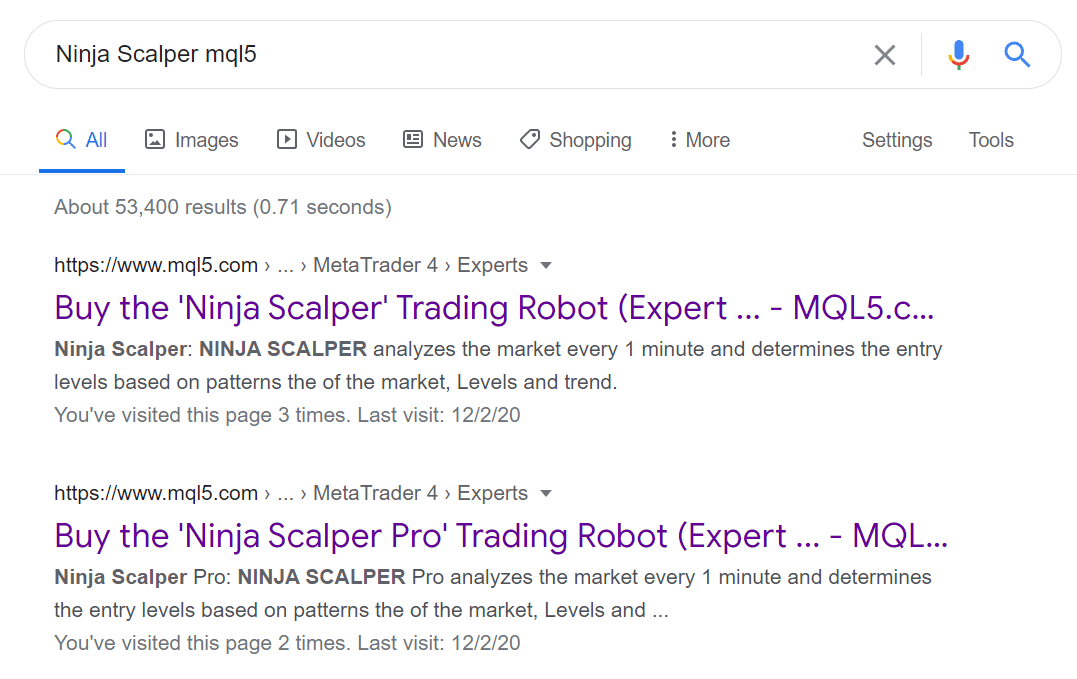The width and height of the screenshot is (1077, 679).
Task: Open search Settings
Action: [x=897, y=140]
